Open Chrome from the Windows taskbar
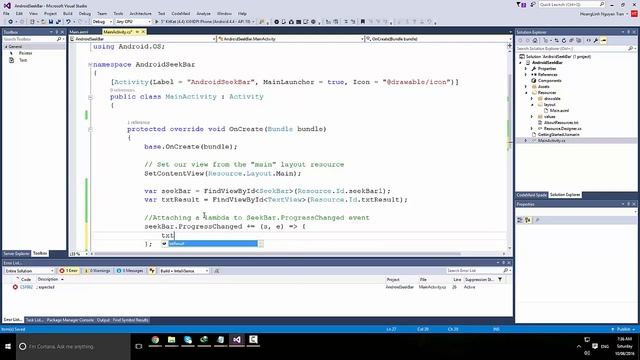640x360 pixels. coord(155,340)
